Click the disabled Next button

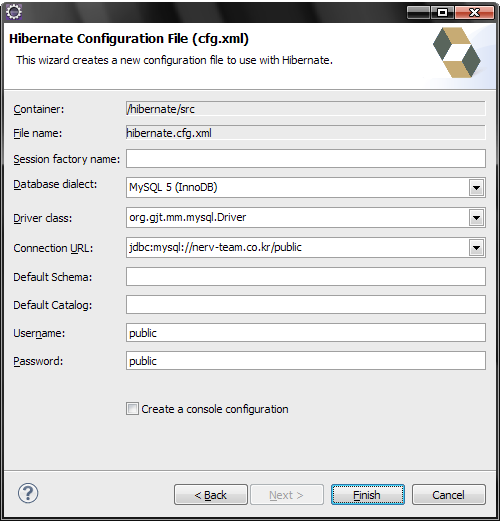click(x=287, y=495)
